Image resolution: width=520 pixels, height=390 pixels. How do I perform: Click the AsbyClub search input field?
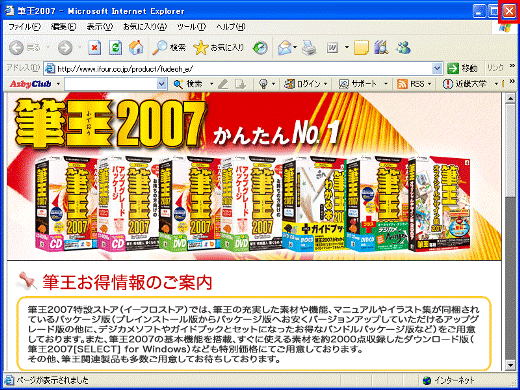click(x=111, y=84)
